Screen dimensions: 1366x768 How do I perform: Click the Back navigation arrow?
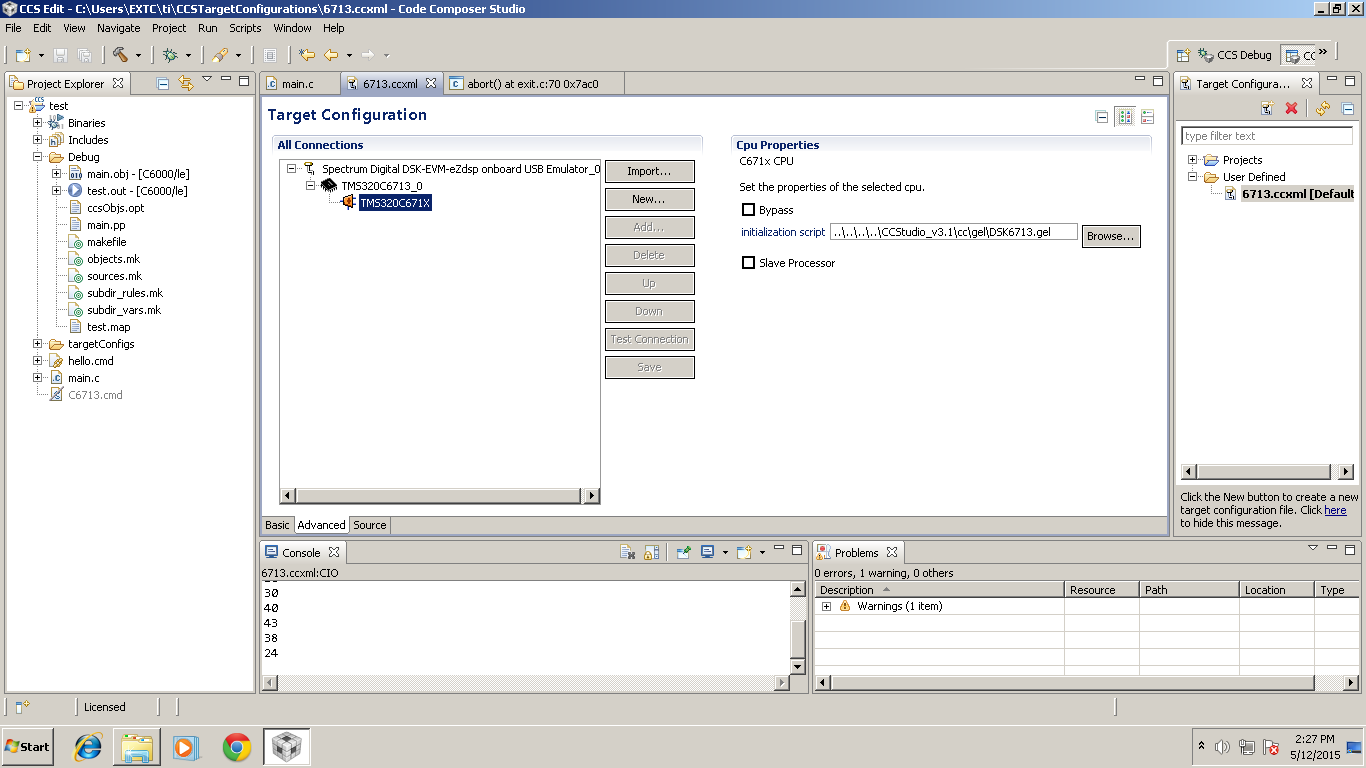[x=331, y=55]
